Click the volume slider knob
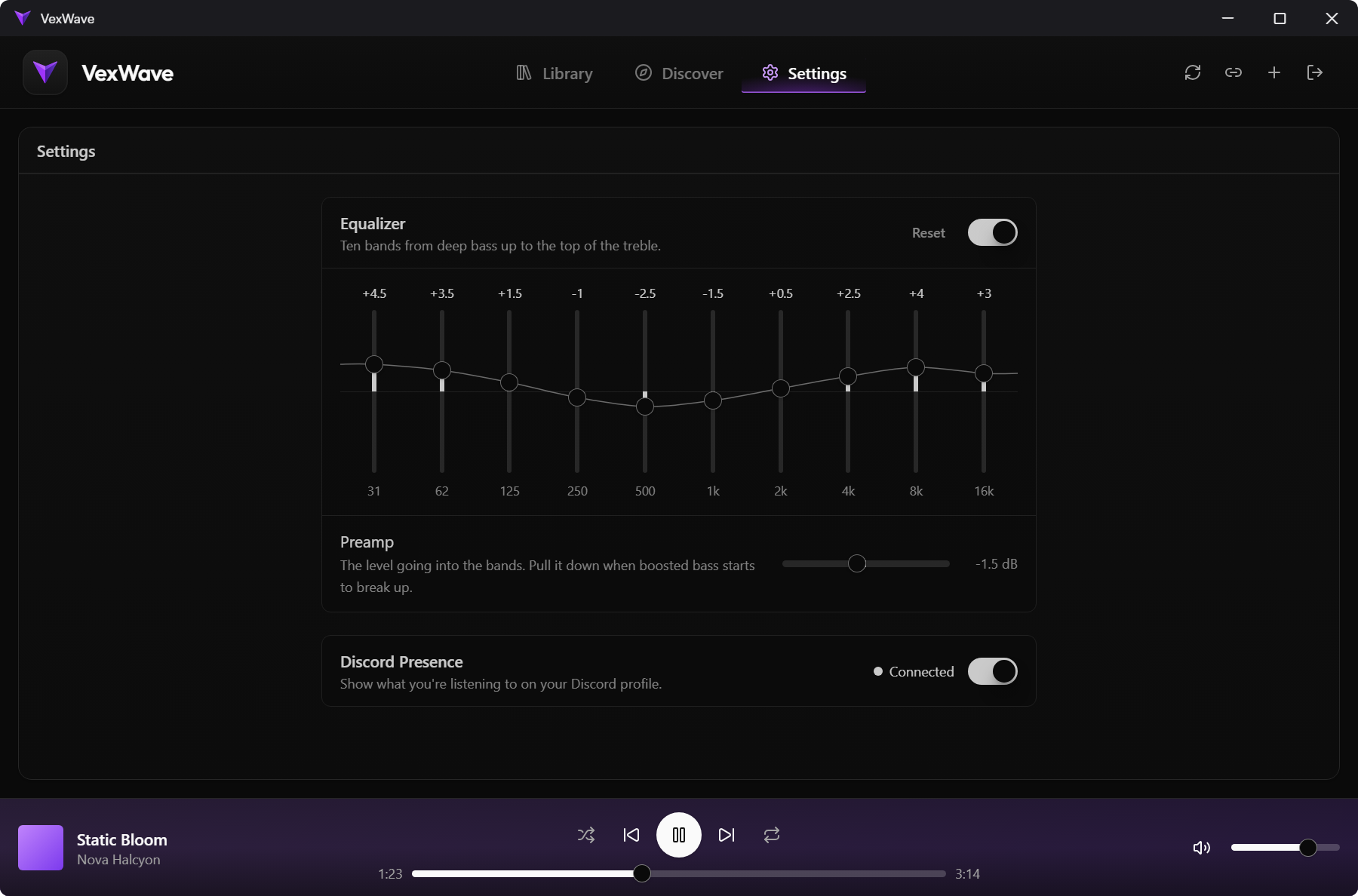Viewport: 1358px width, 896px height. 1308,848
